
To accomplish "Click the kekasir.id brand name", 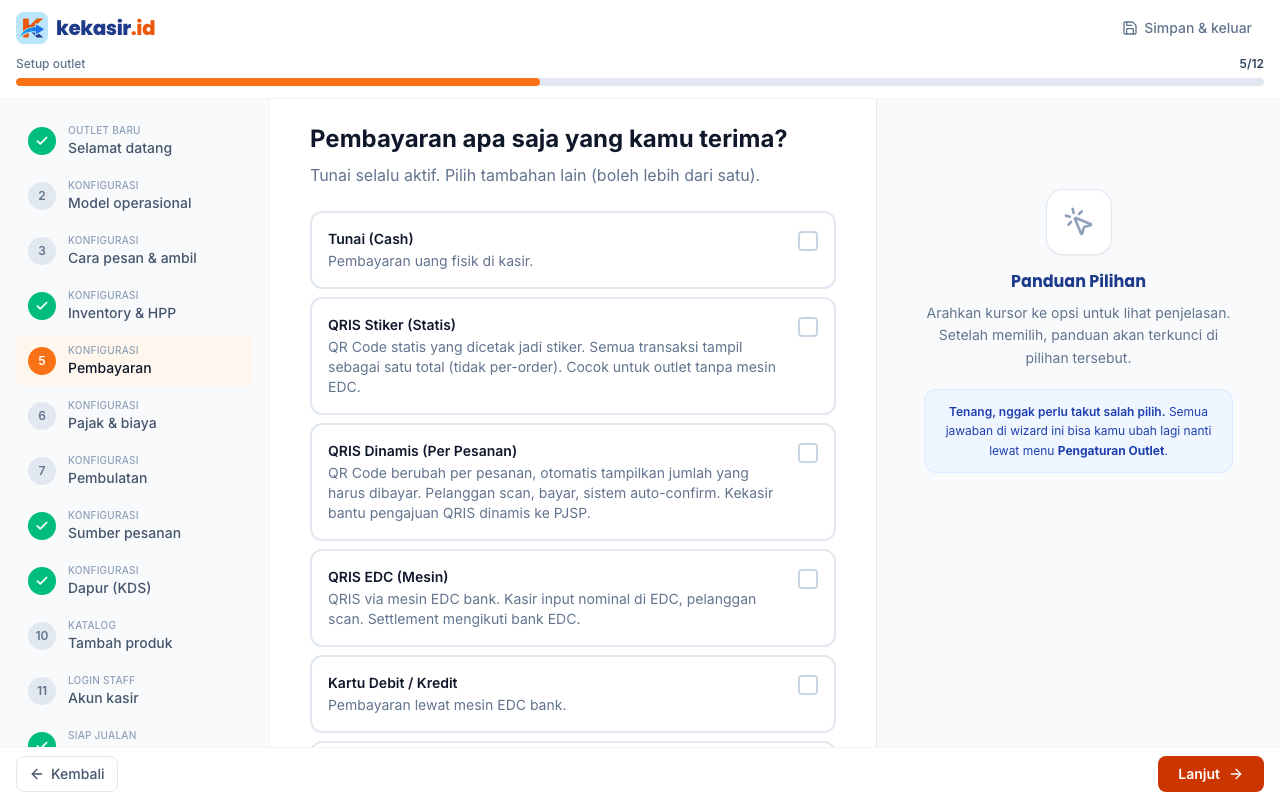I will click(x=105, y=28).
